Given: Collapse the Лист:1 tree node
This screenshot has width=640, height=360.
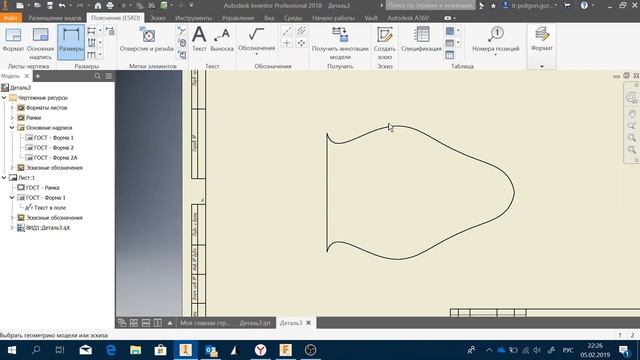Looking at the screenshot, I should (x=4, y=178).
